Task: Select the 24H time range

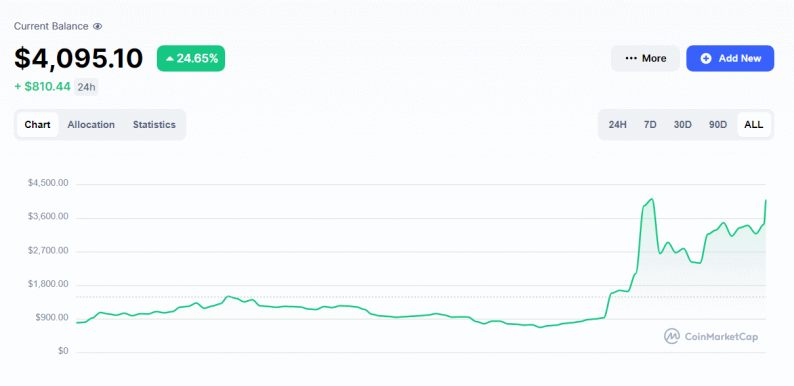Action: pos(618,125)
